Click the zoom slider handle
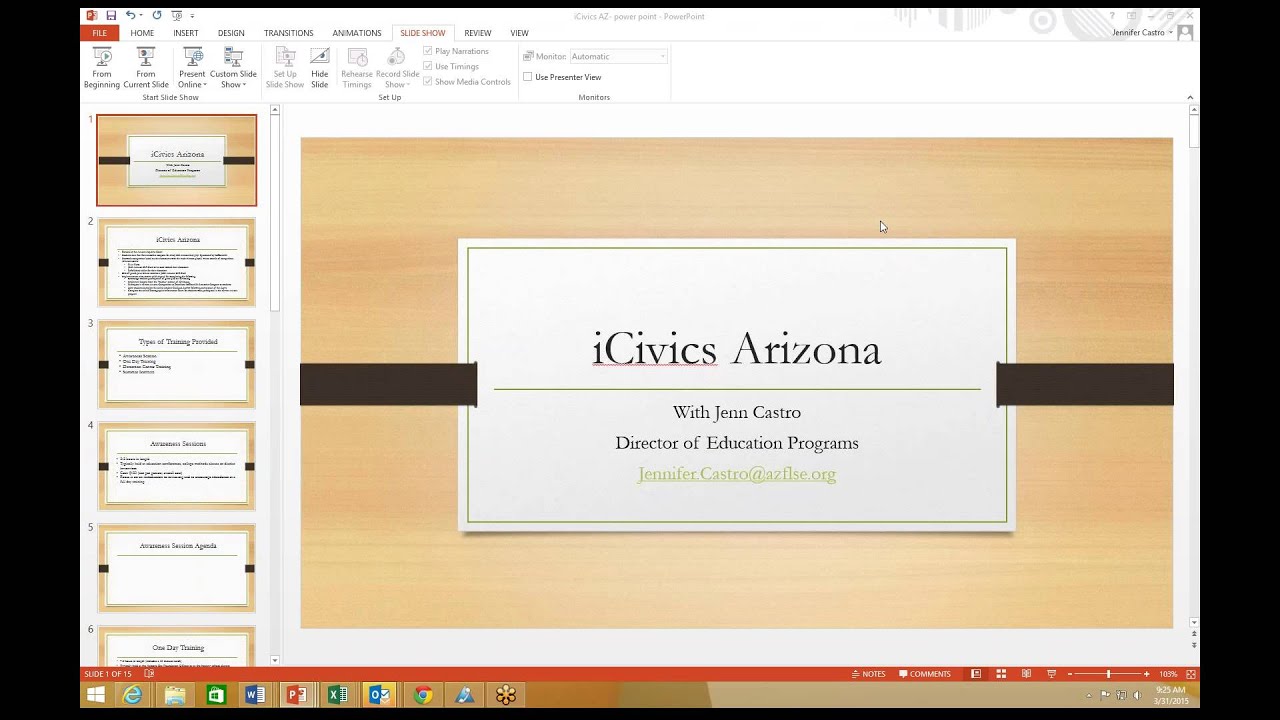1280x720 pixels. [x=1108, y=674]
